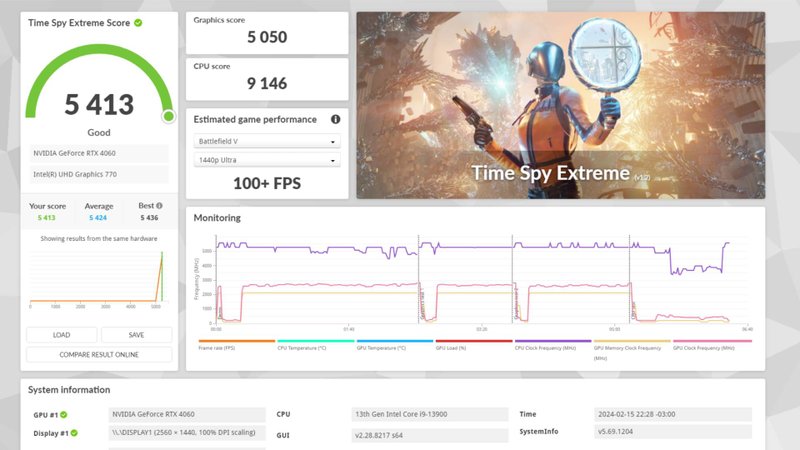Click the score gauge end knob
Viewport: 800px width, 450px height.
168,116
